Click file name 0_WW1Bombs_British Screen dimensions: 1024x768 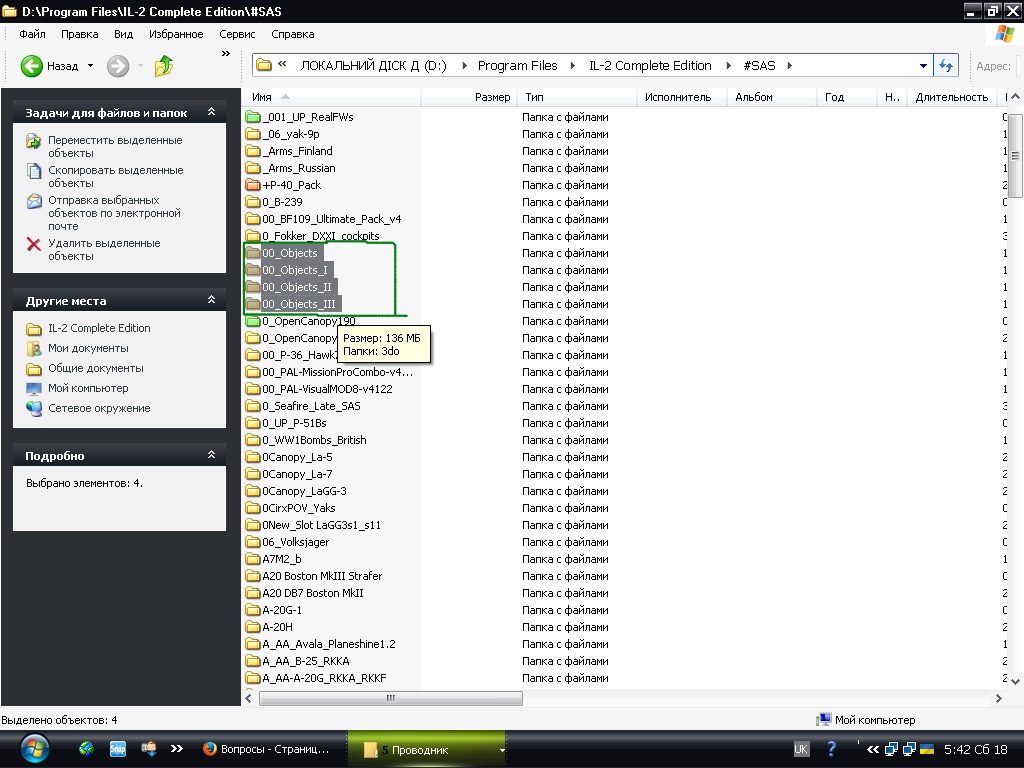(314, 440)
